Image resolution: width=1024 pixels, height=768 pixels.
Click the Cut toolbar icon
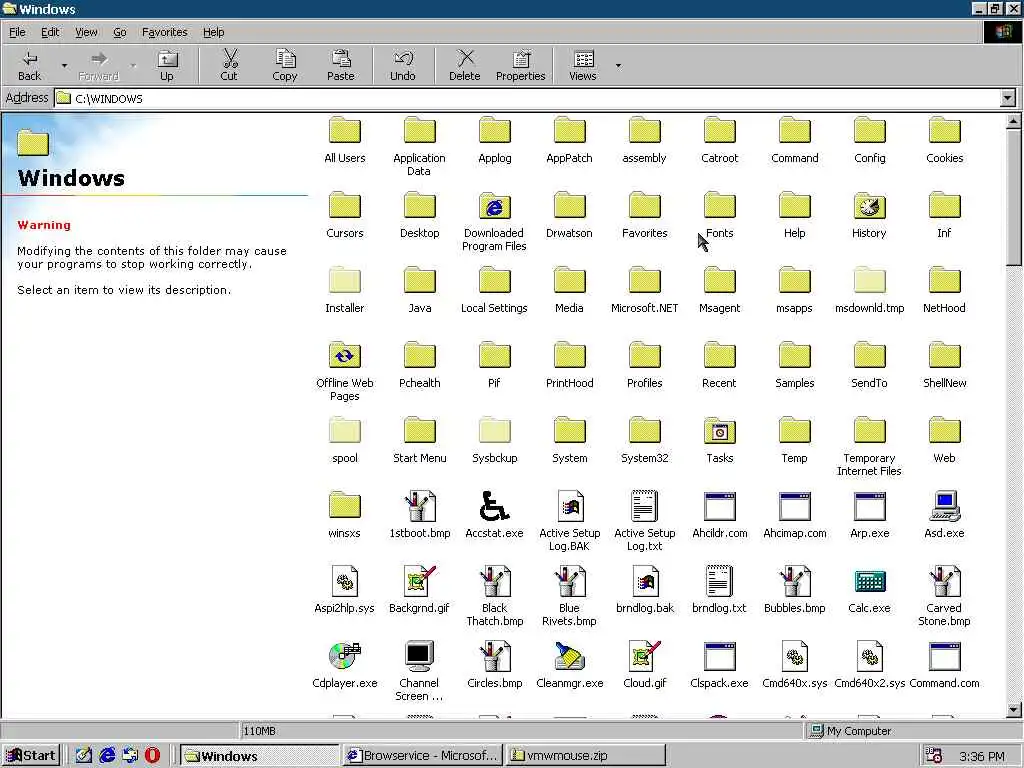pos(229,65)
